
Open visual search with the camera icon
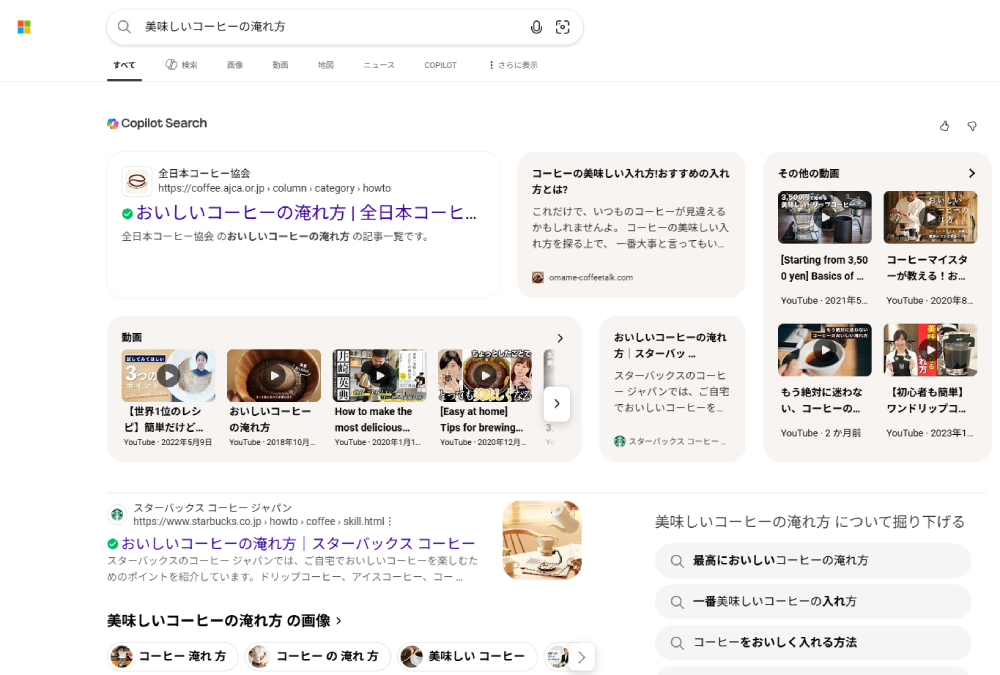pos(563,27)
